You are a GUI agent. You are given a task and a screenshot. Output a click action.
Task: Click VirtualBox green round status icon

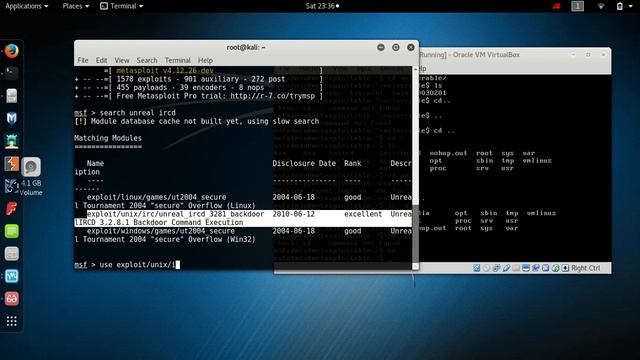[555, 268]
